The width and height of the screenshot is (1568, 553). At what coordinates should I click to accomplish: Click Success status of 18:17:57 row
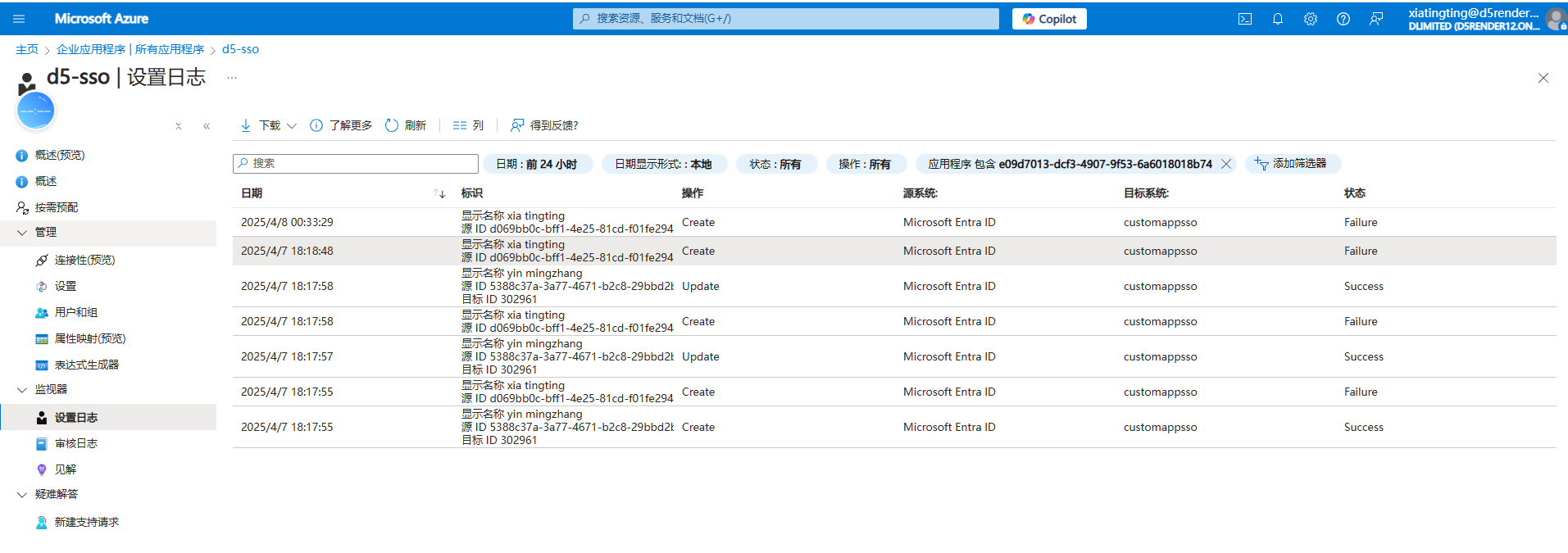pyautogui.click(x=1363, y=356)
